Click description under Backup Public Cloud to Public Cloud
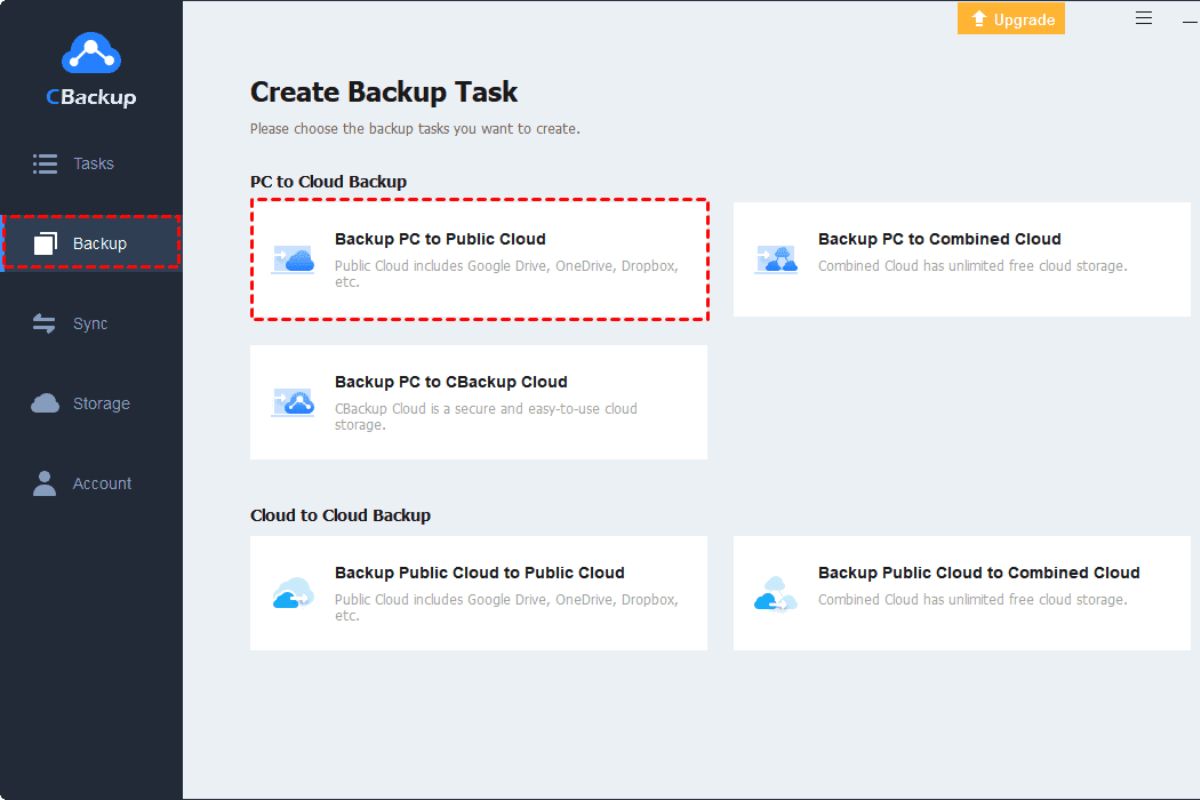This screenshot has height=800, width=1200. pyautogui.click(x=506, y=608)
